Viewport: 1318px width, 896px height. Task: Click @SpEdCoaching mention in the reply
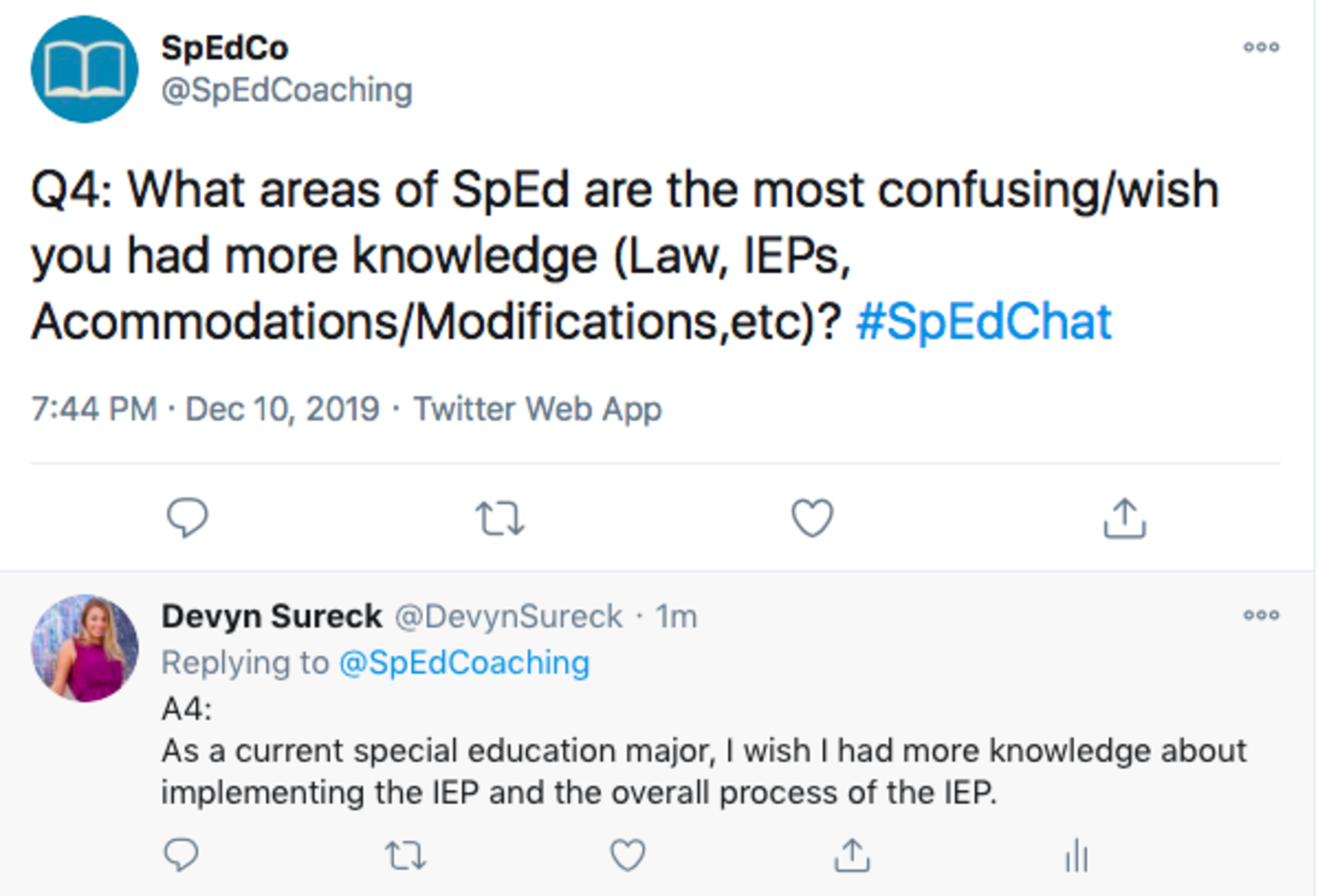(x=464, y=662)
